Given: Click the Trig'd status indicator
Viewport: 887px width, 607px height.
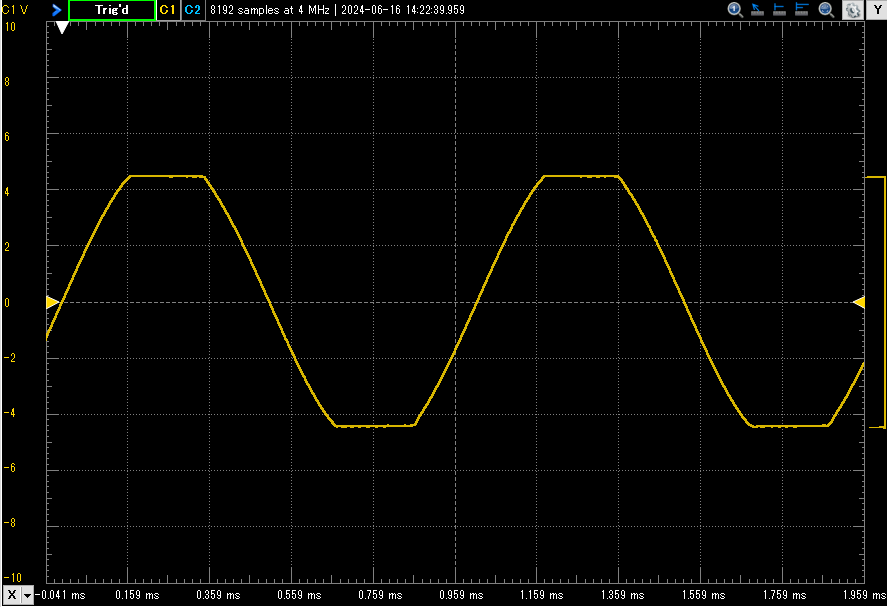Looking at the screenshot, I should coord(112,10).
